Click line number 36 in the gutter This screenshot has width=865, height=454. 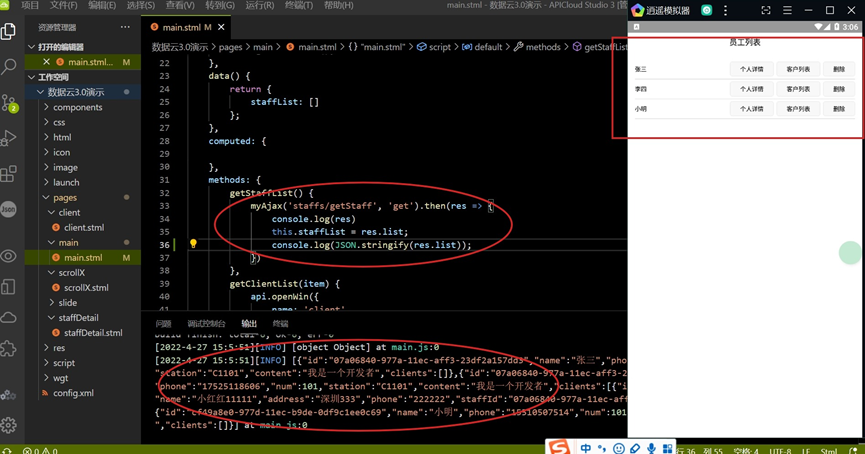pyautogui.click(x=164, y=244)
